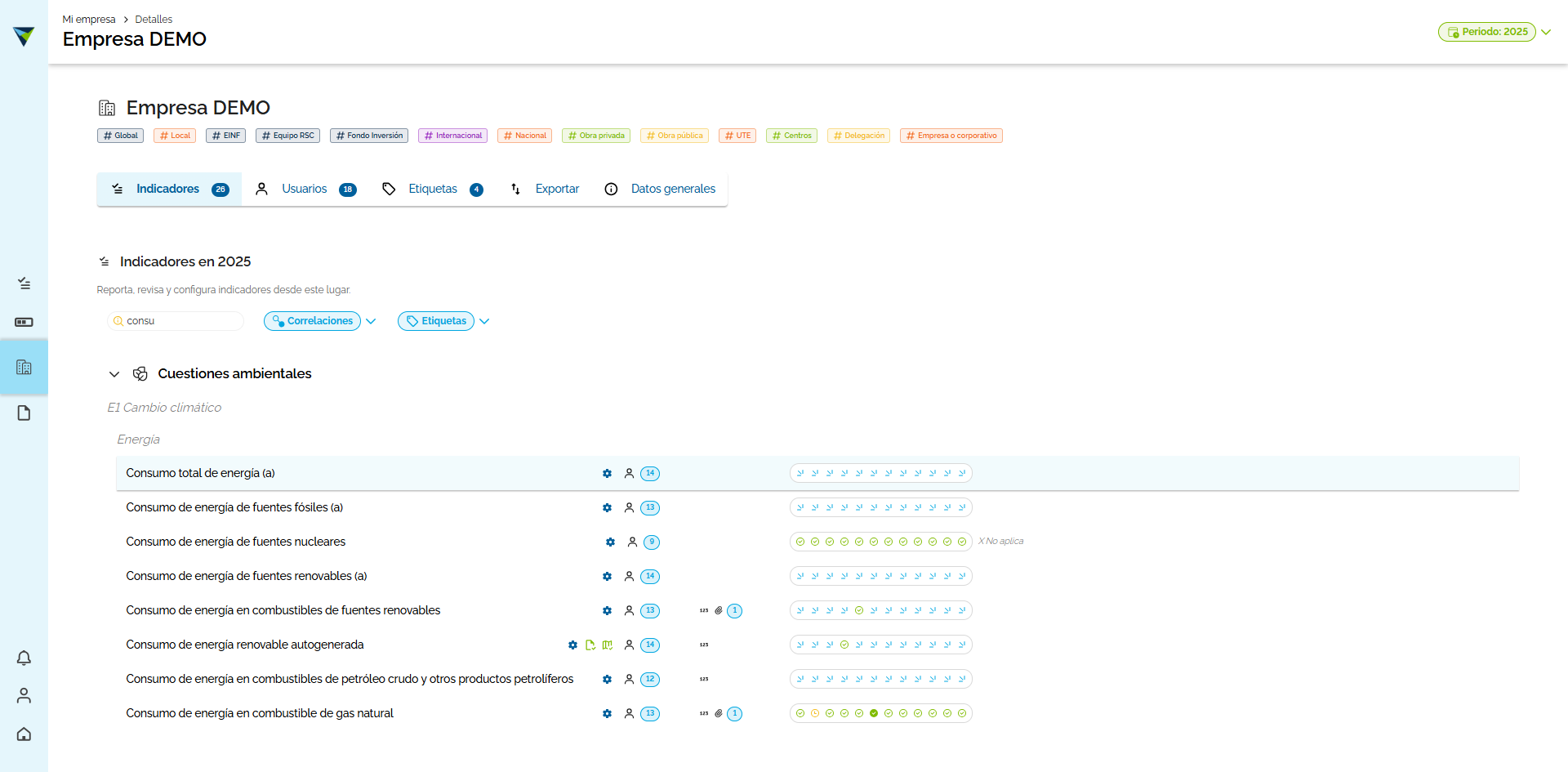
Task: Collapse the Cuestiones ambientales section
Action: tap(114, 374)
